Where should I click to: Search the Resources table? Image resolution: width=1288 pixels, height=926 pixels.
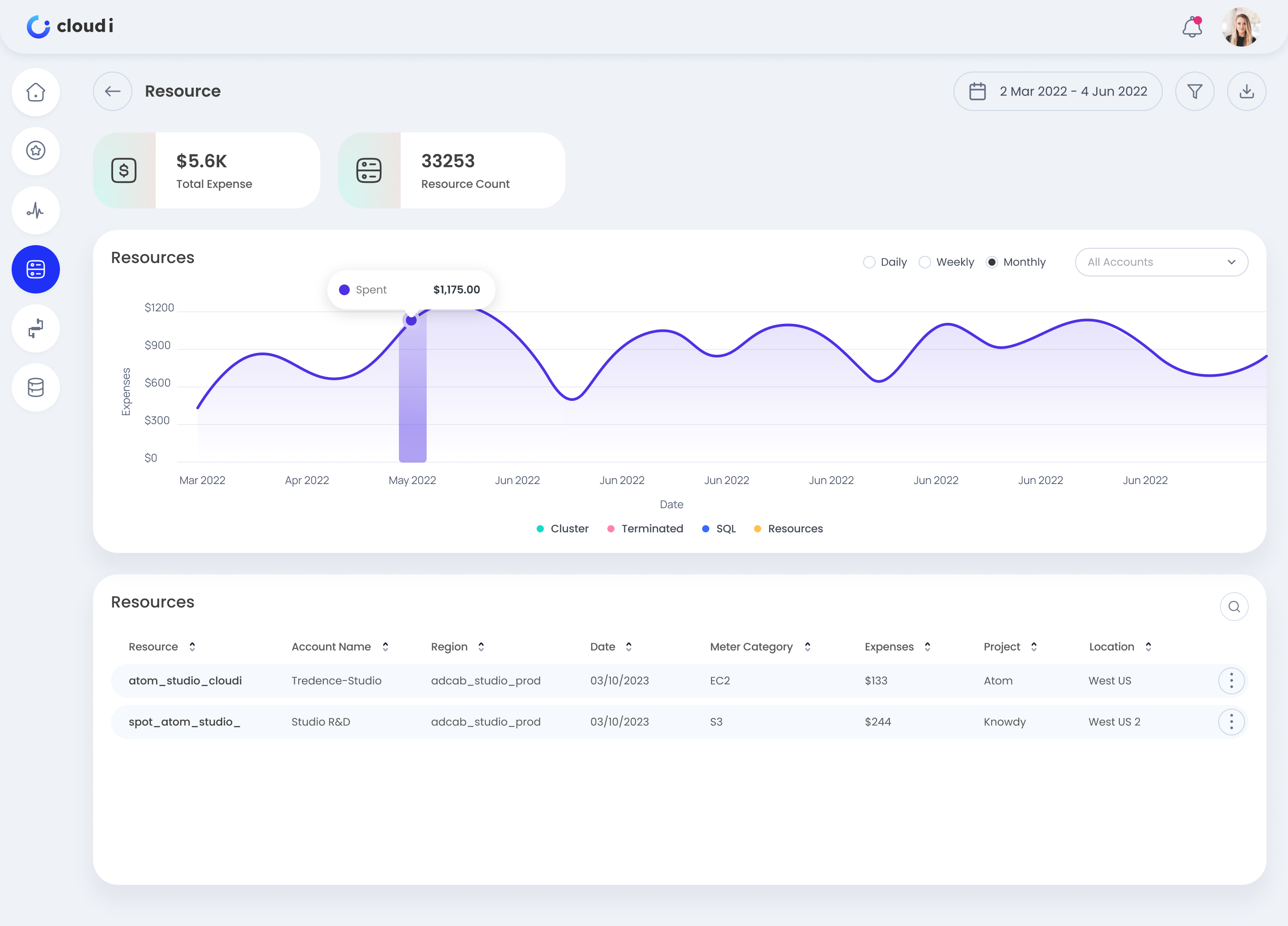pyautogui.click(x=1234, y=607)
